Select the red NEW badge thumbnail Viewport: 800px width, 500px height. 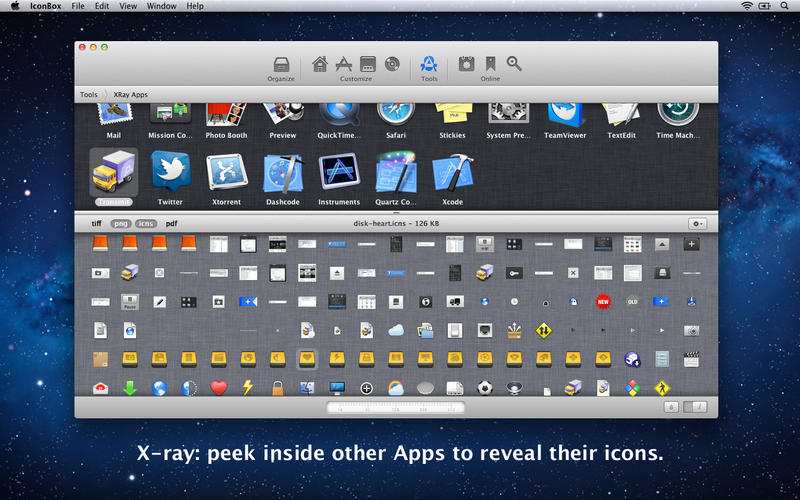(x=603, y=302)
